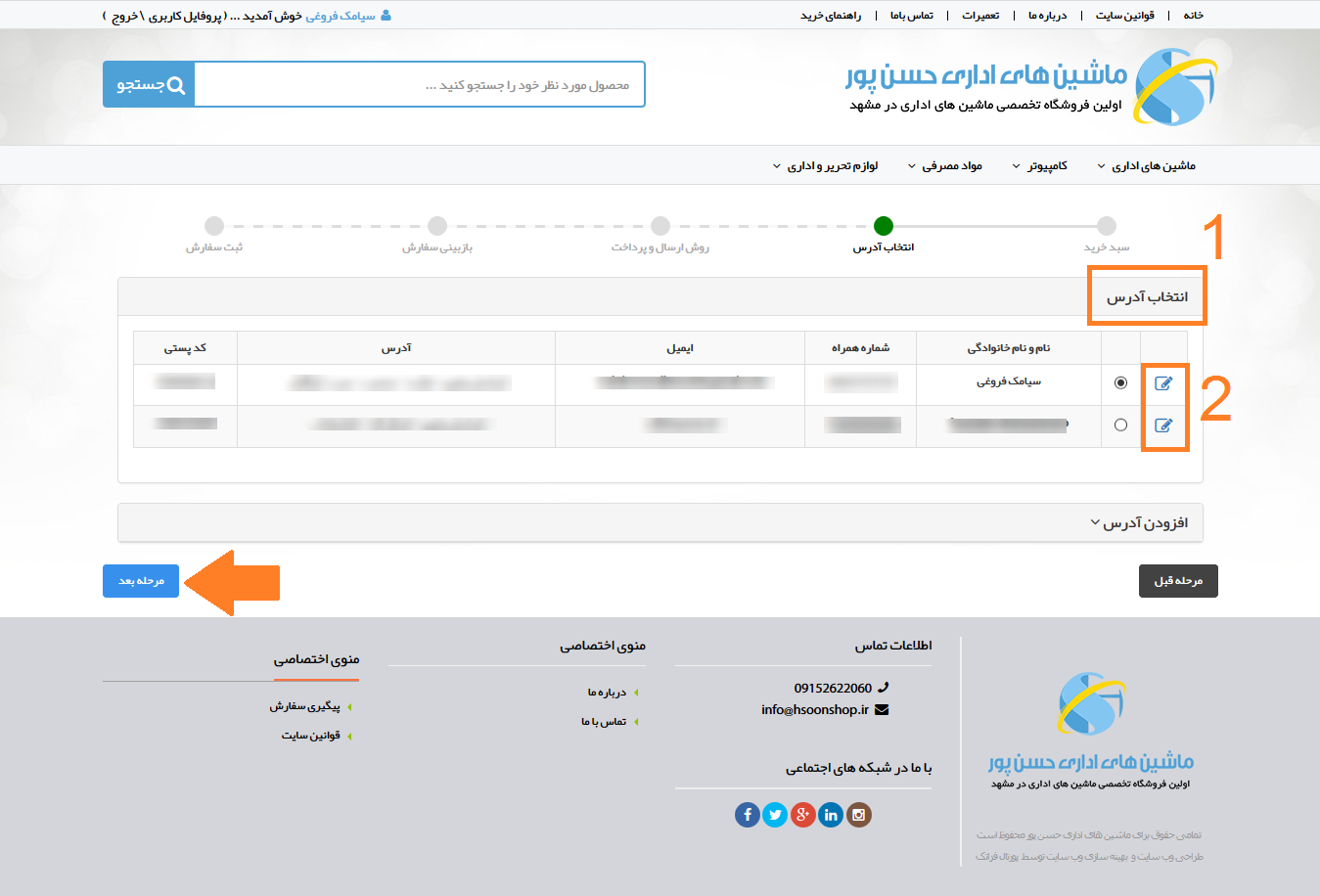Click the product search input field
Viewport: 1320px width, 896px height.
pos(419,85)
